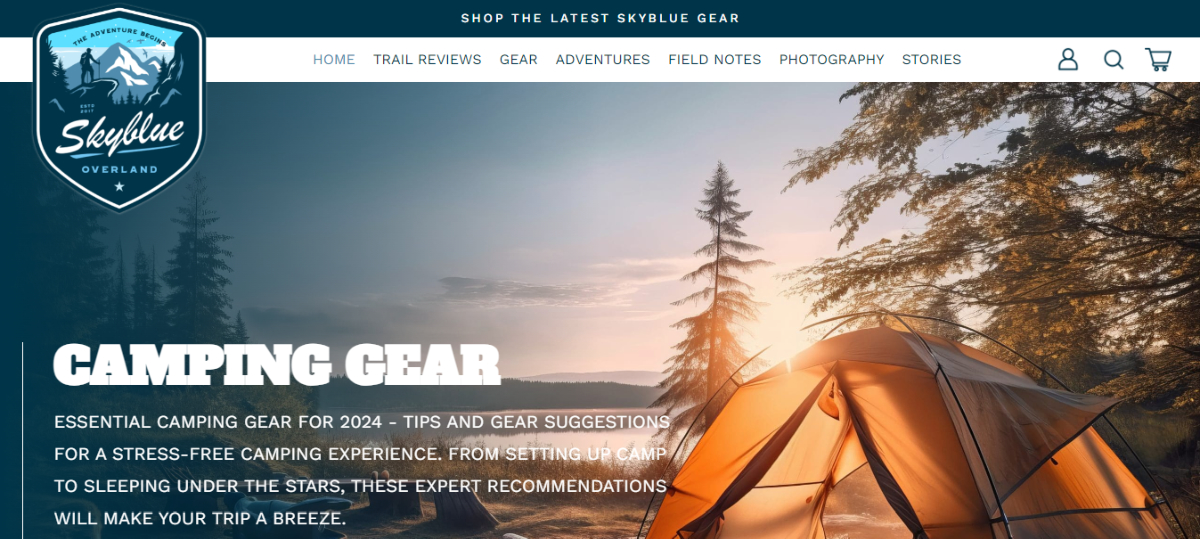This screenshot has width=1200, height=539.
Task: Open the Photography section
Action: tap(832, 59)
